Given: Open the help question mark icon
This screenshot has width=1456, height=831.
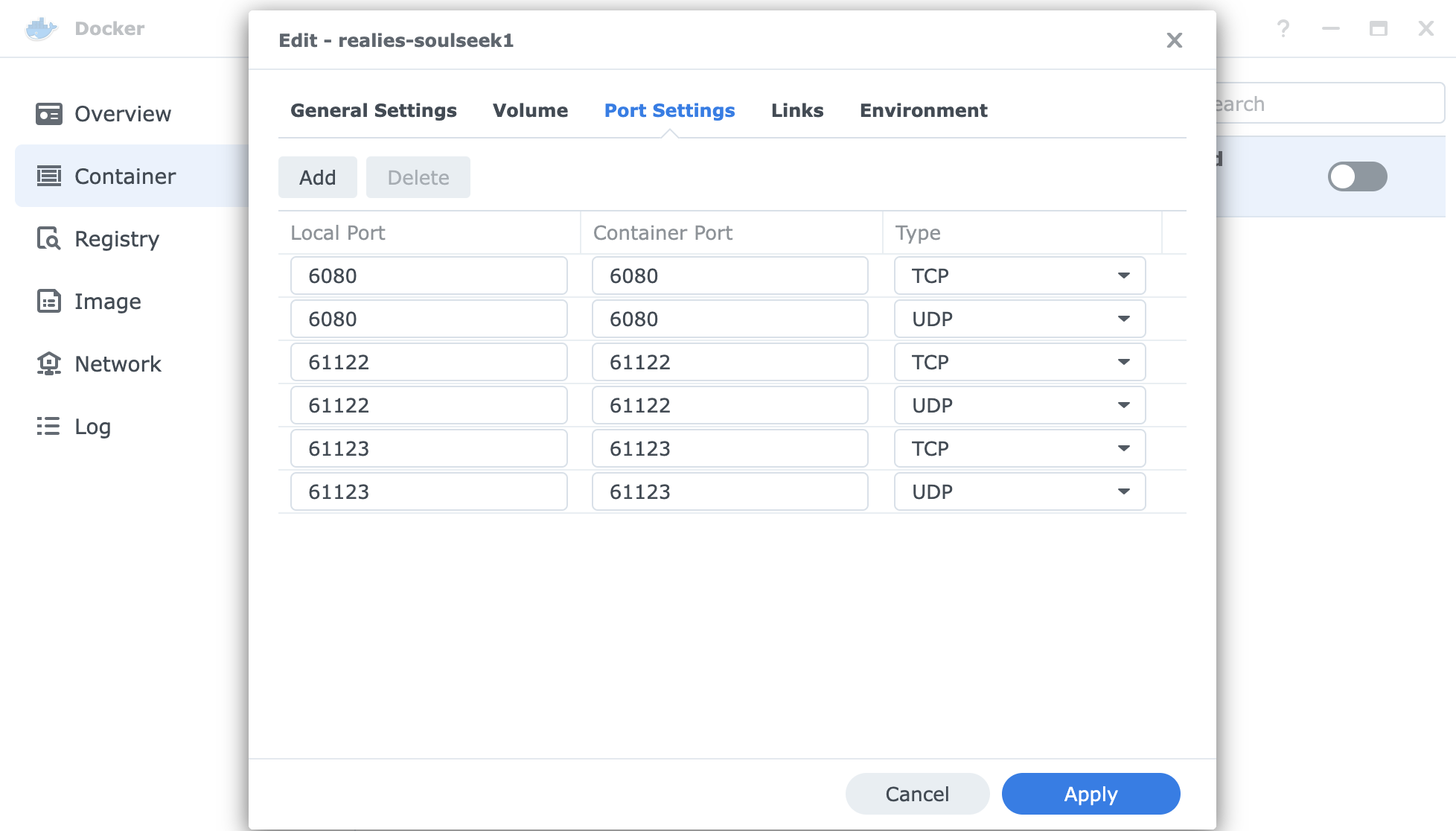Looking at the screenshot, I should click(x=1283, y=28).
